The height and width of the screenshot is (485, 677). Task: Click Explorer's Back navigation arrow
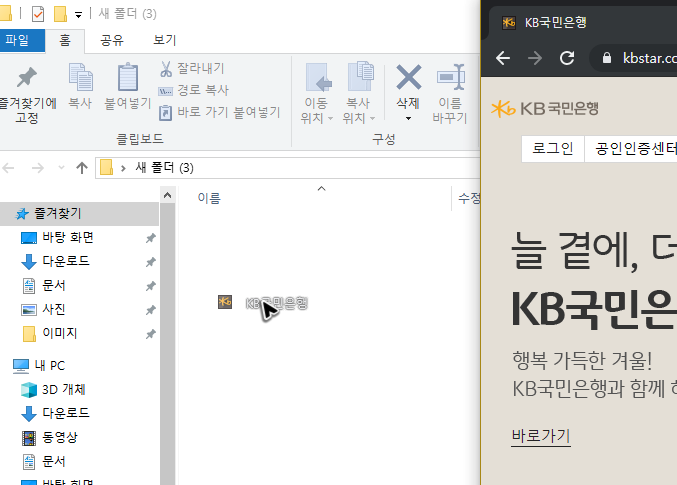(9, 168)
